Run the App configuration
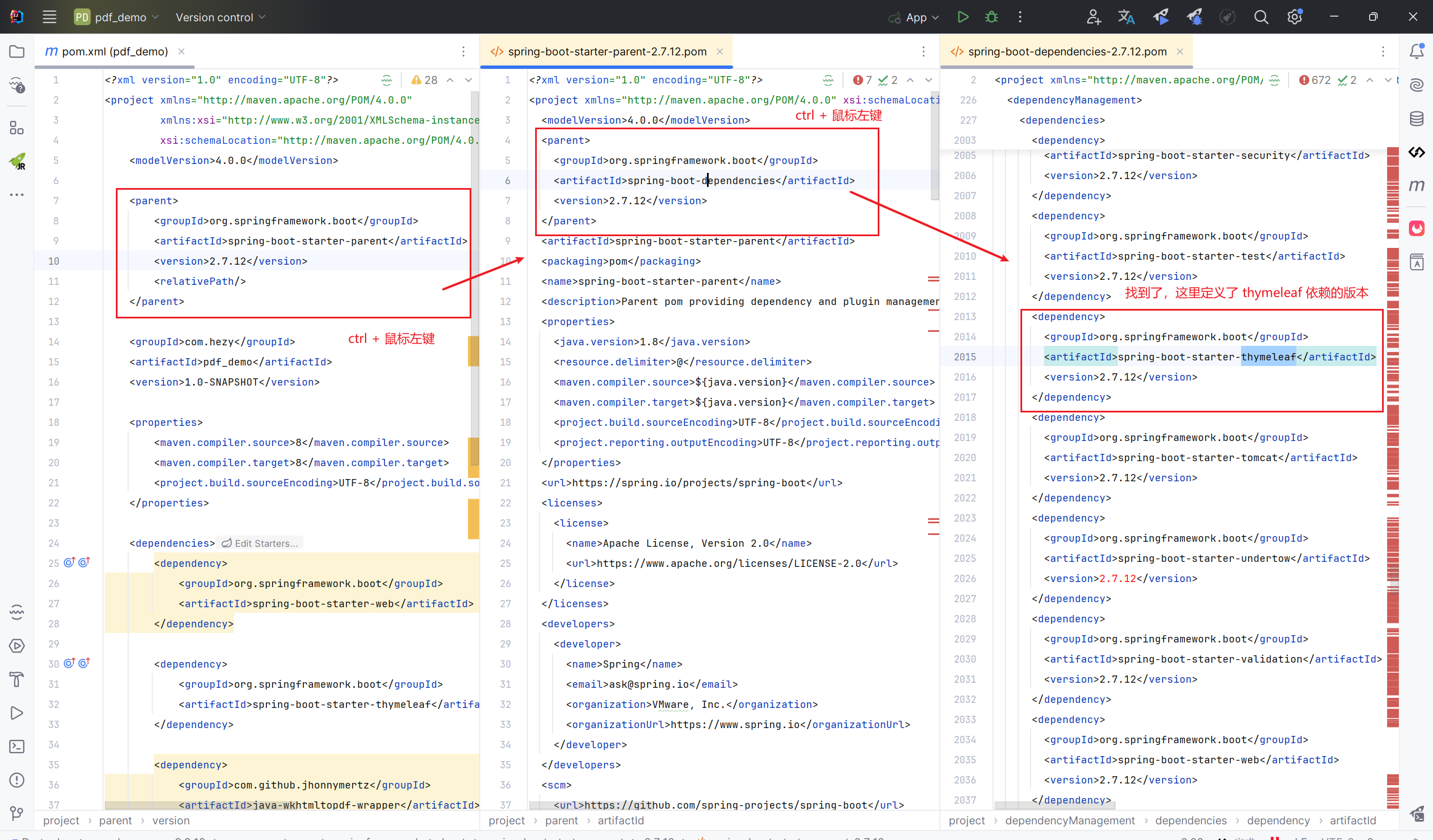The width and height of the screenshot is (1433, 840). [963, 17]
